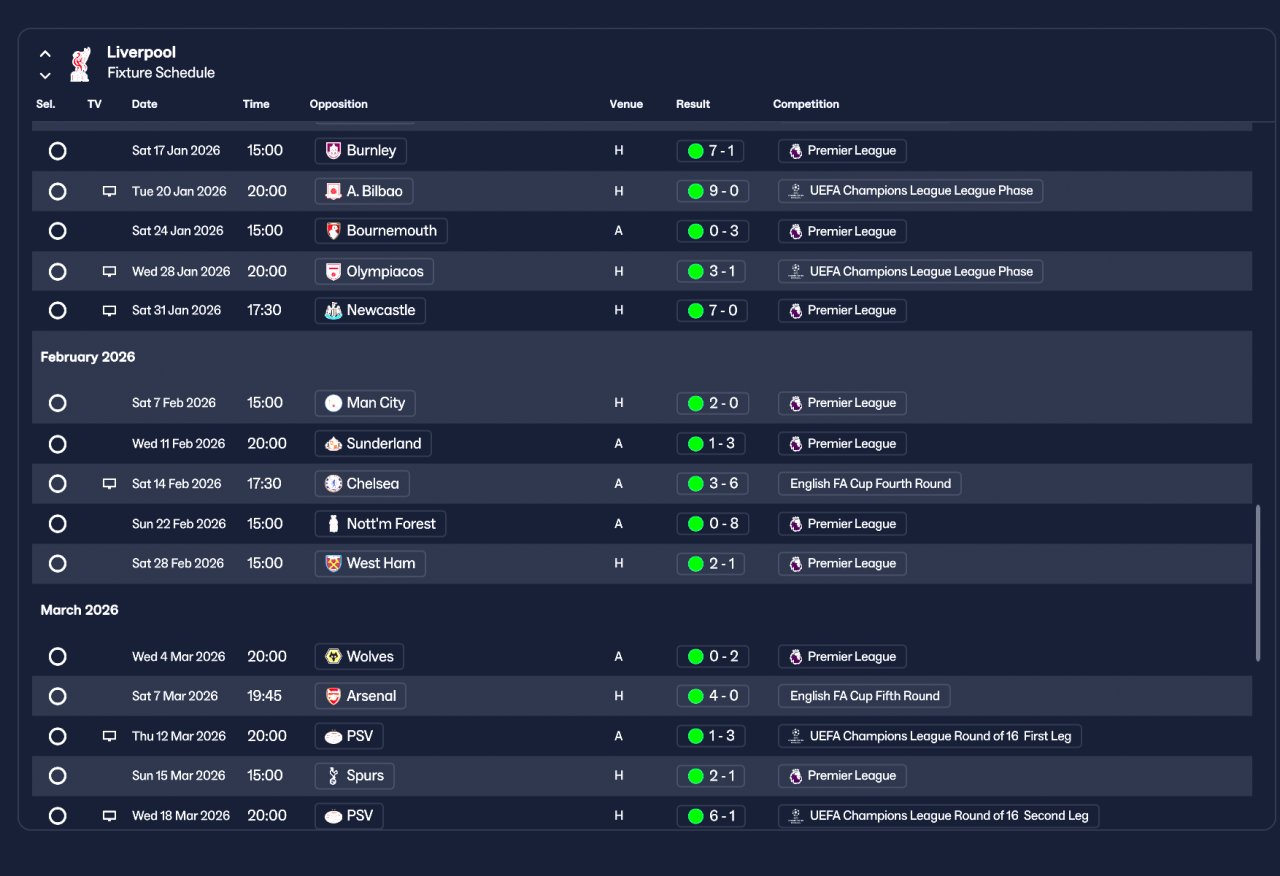The width and height of the screenshot is (1280, 876).
Task: Go to next team with down chevron
Action: (x=45, y=75)
